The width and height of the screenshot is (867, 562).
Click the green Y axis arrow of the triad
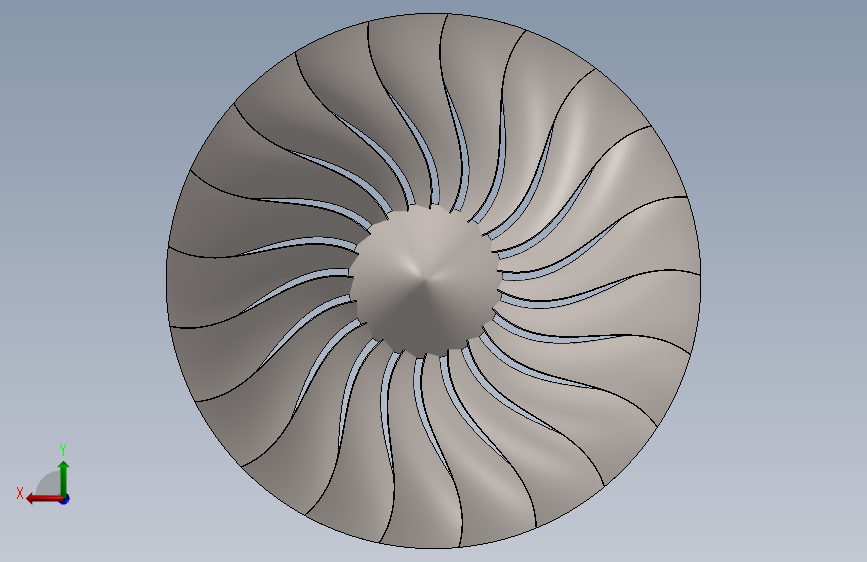tap(64, 478)
